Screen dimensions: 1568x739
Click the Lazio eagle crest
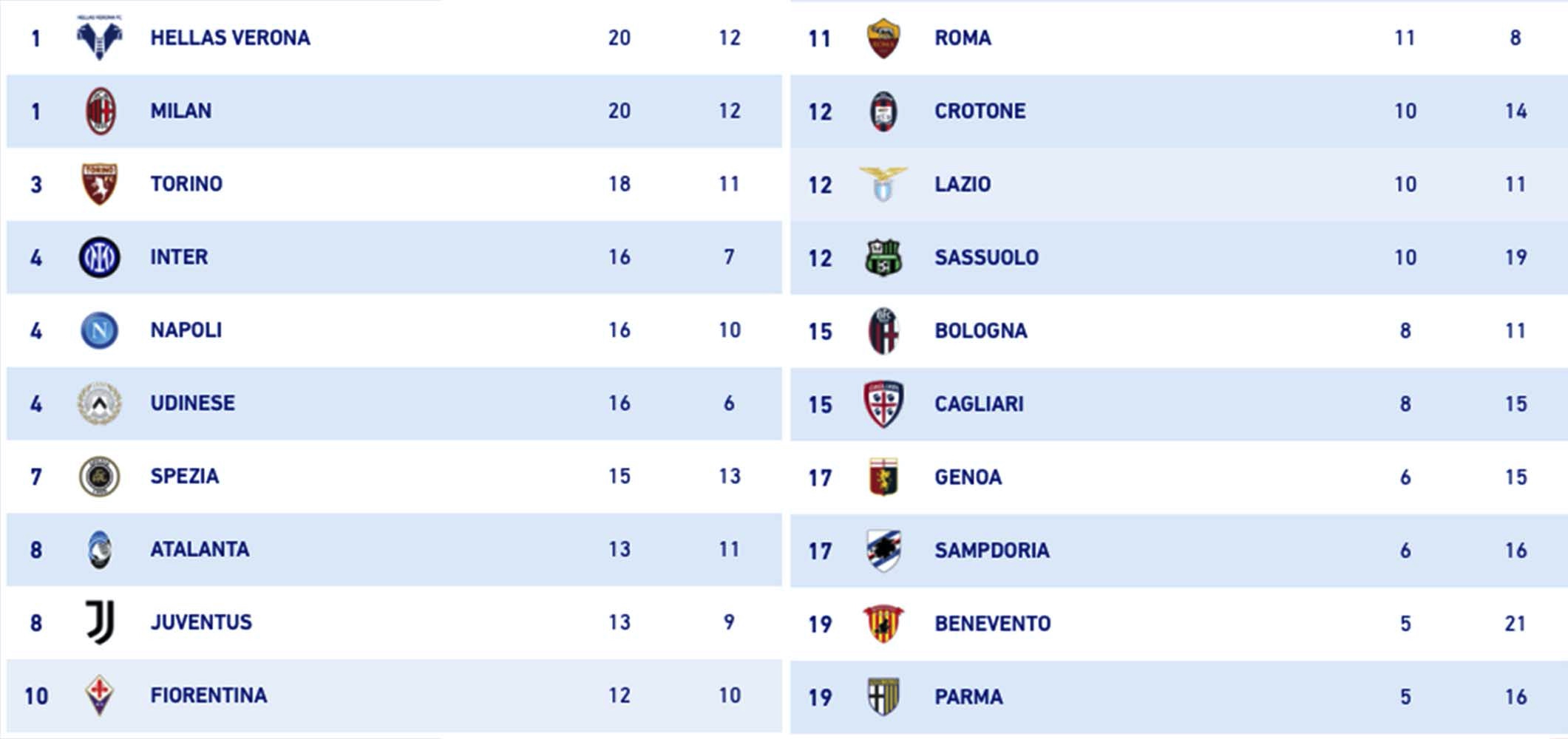[x=883, y=184]
